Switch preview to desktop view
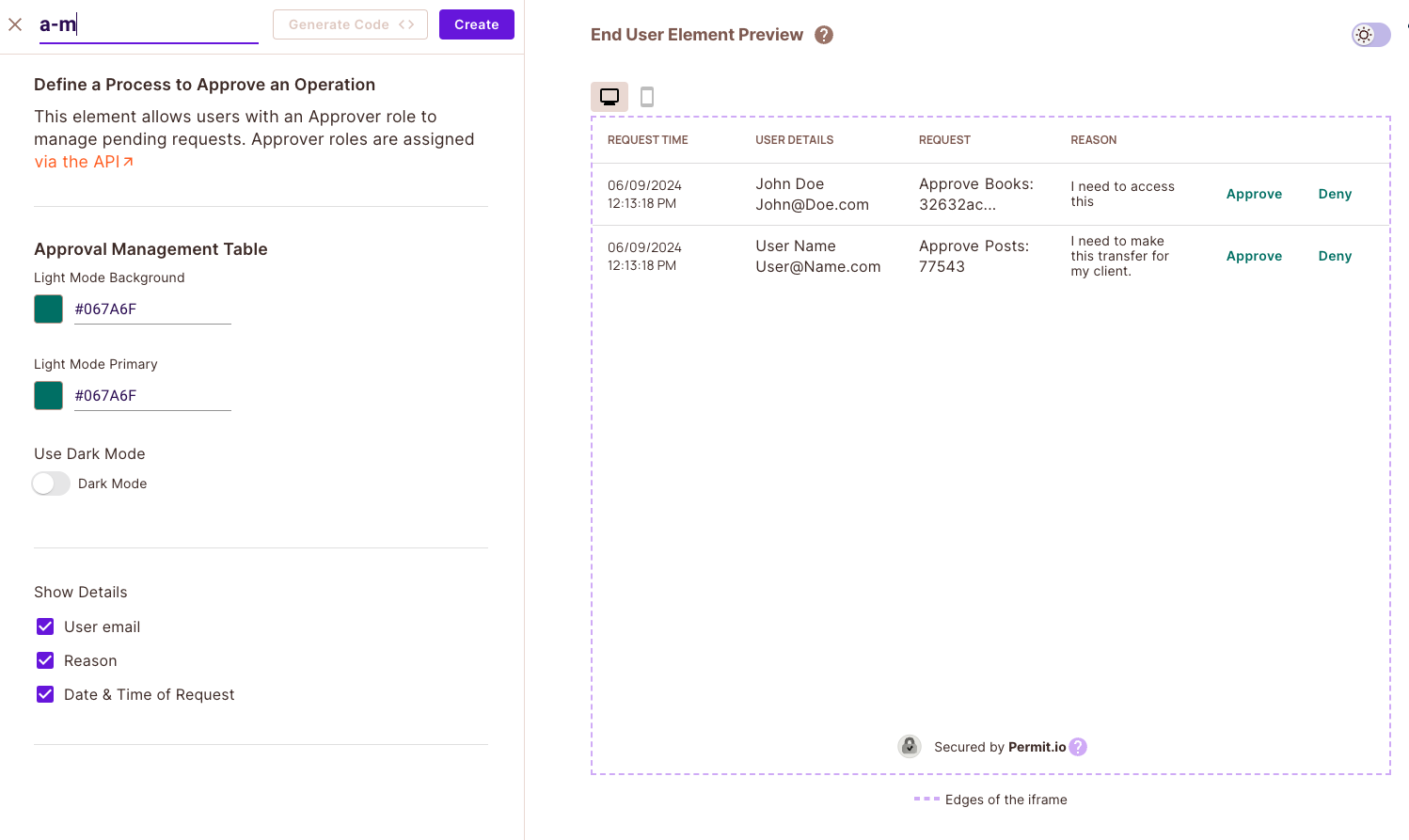 609,96
